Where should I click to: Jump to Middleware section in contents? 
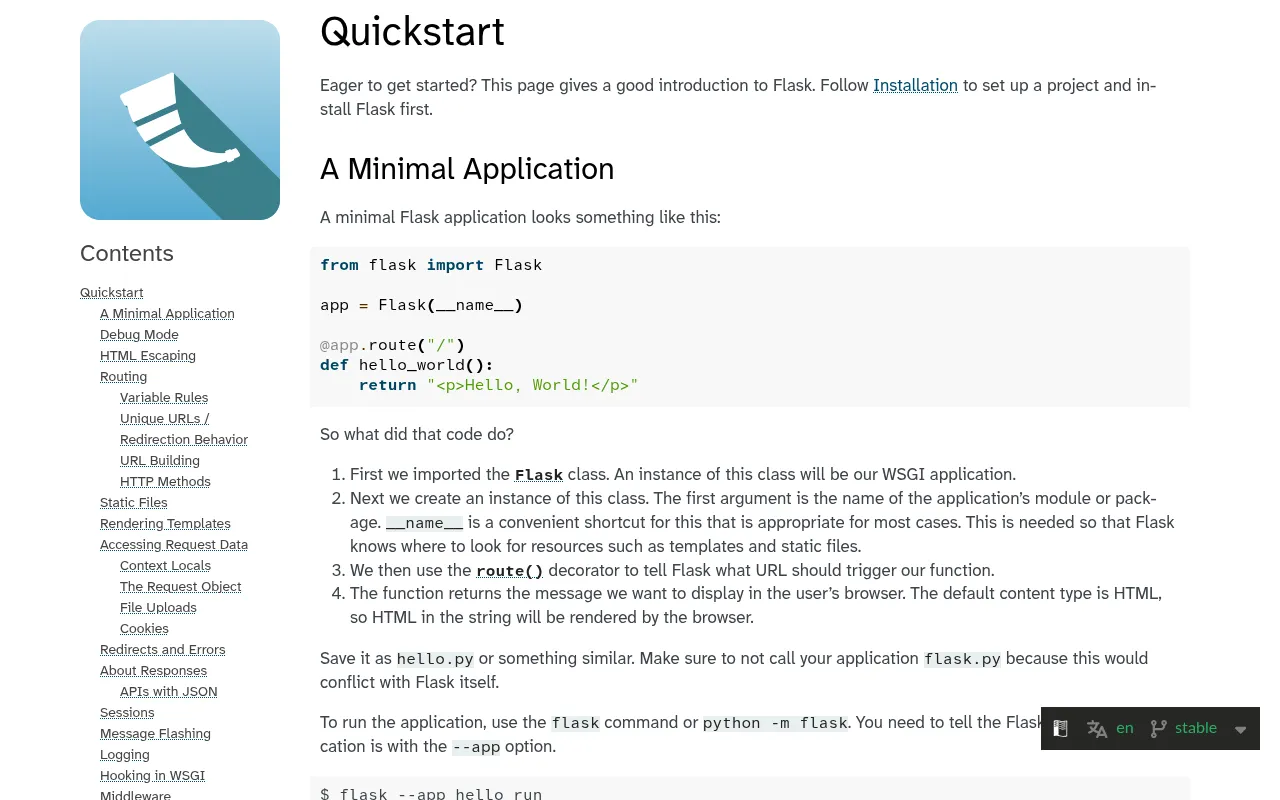[x=135, y=795]
